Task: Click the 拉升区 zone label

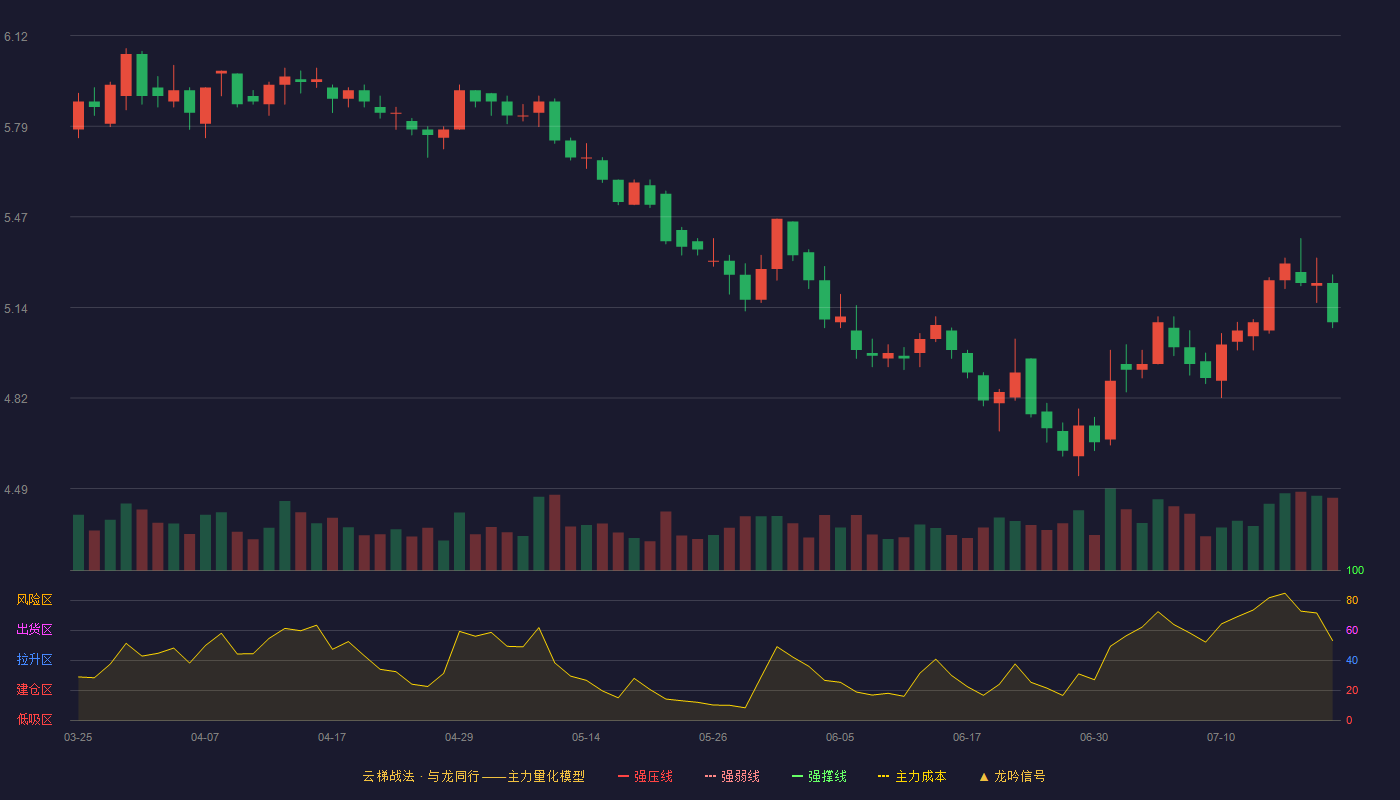Action: [x=34, y=660]
